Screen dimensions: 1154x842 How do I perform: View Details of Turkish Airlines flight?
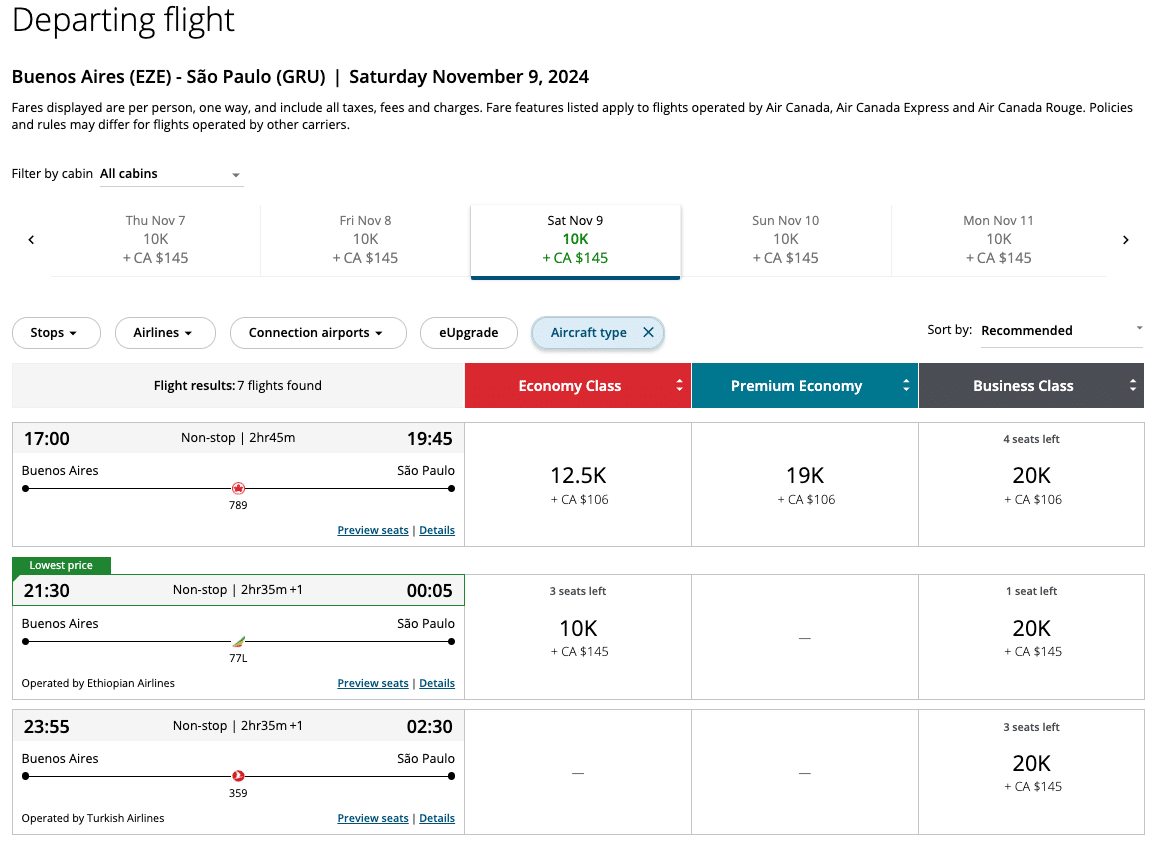point(437,818)
